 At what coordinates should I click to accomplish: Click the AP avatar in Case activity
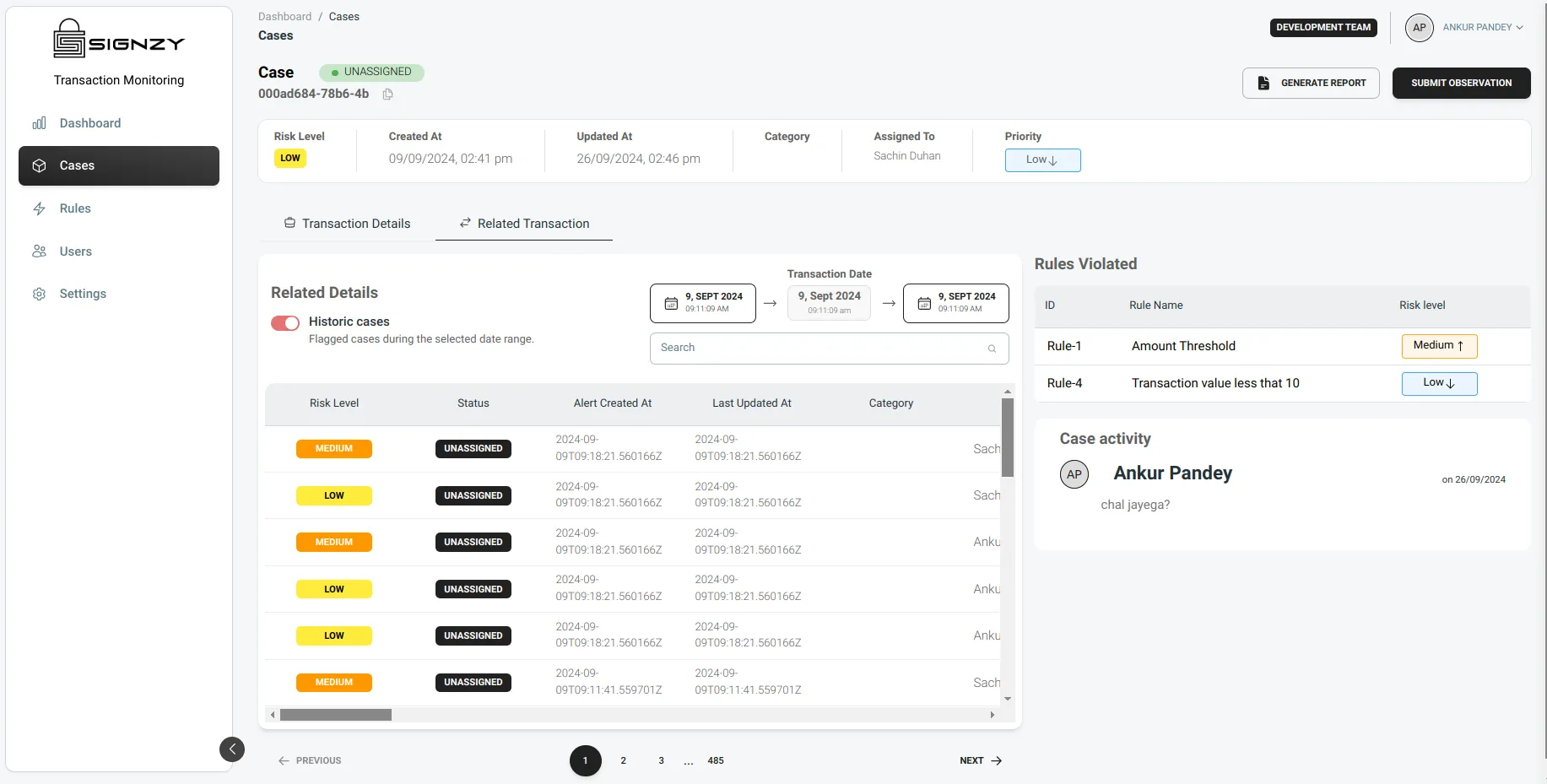click(1074, 474)
